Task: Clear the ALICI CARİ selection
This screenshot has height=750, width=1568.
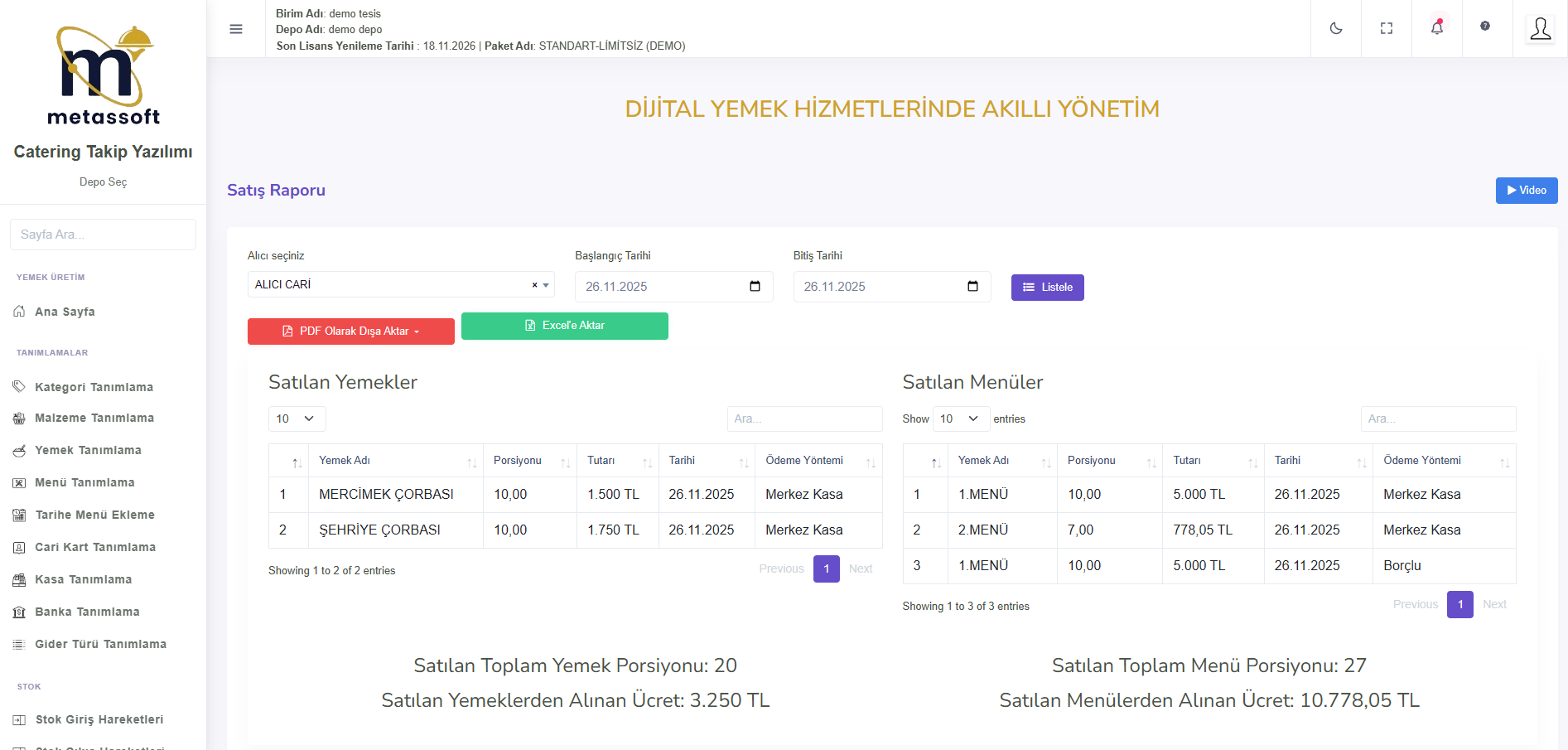Action: click(534, 285)
